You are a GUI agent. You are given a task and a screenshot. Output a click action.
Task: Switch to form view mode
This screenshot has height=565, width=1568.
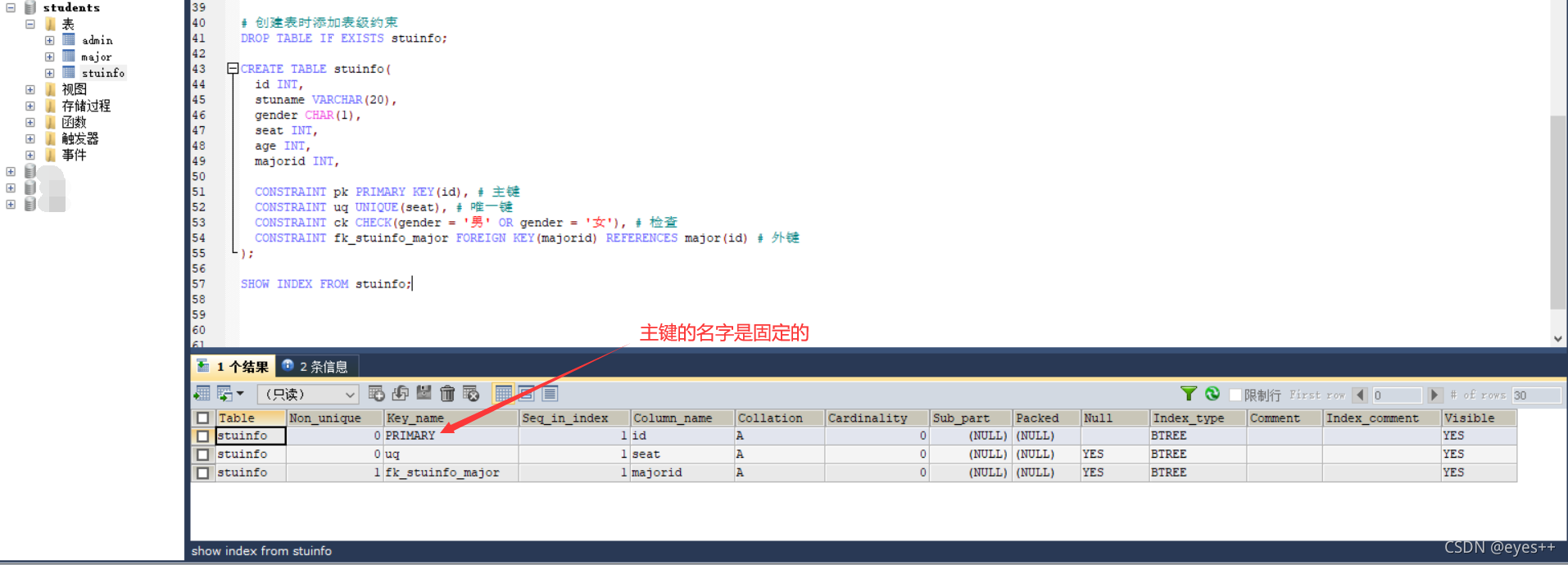[x=526, y=394]
